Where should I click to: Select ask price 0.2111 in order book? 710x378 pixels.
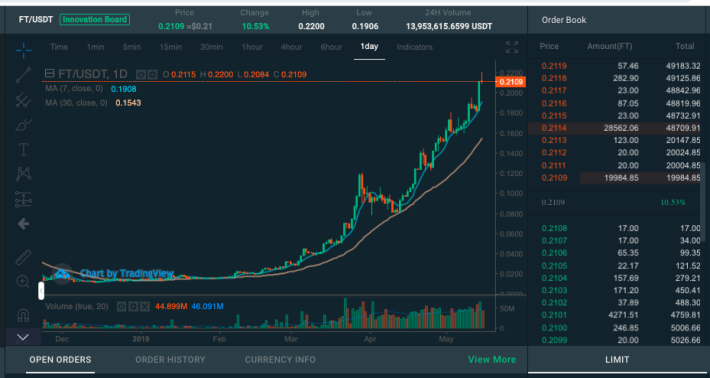tap(554, 165)
